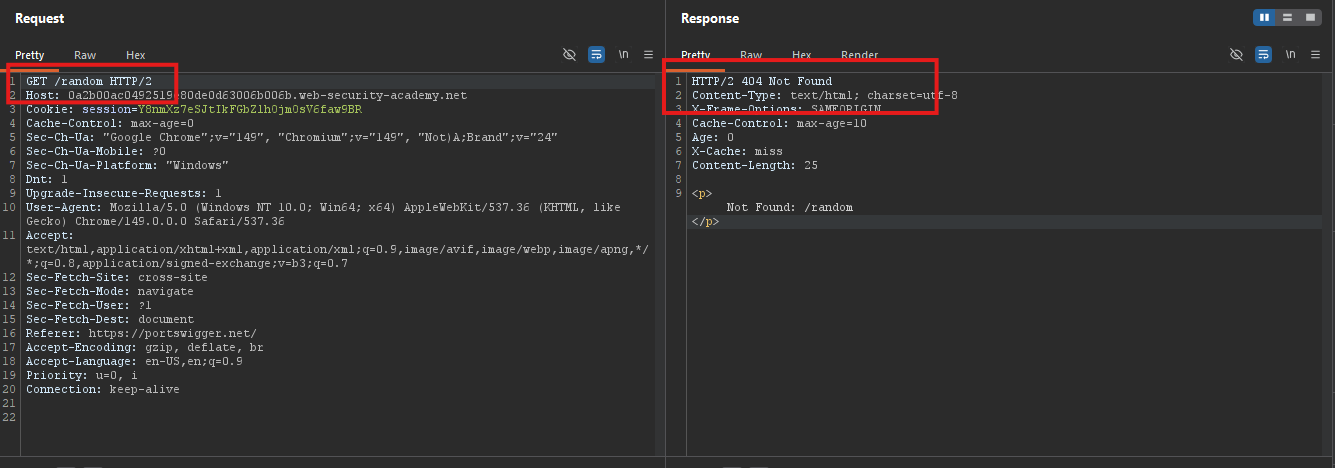Open the Render tab in Response panel
The width and height of the screenshot is (1335, 468).
click(x=859, y=55)
